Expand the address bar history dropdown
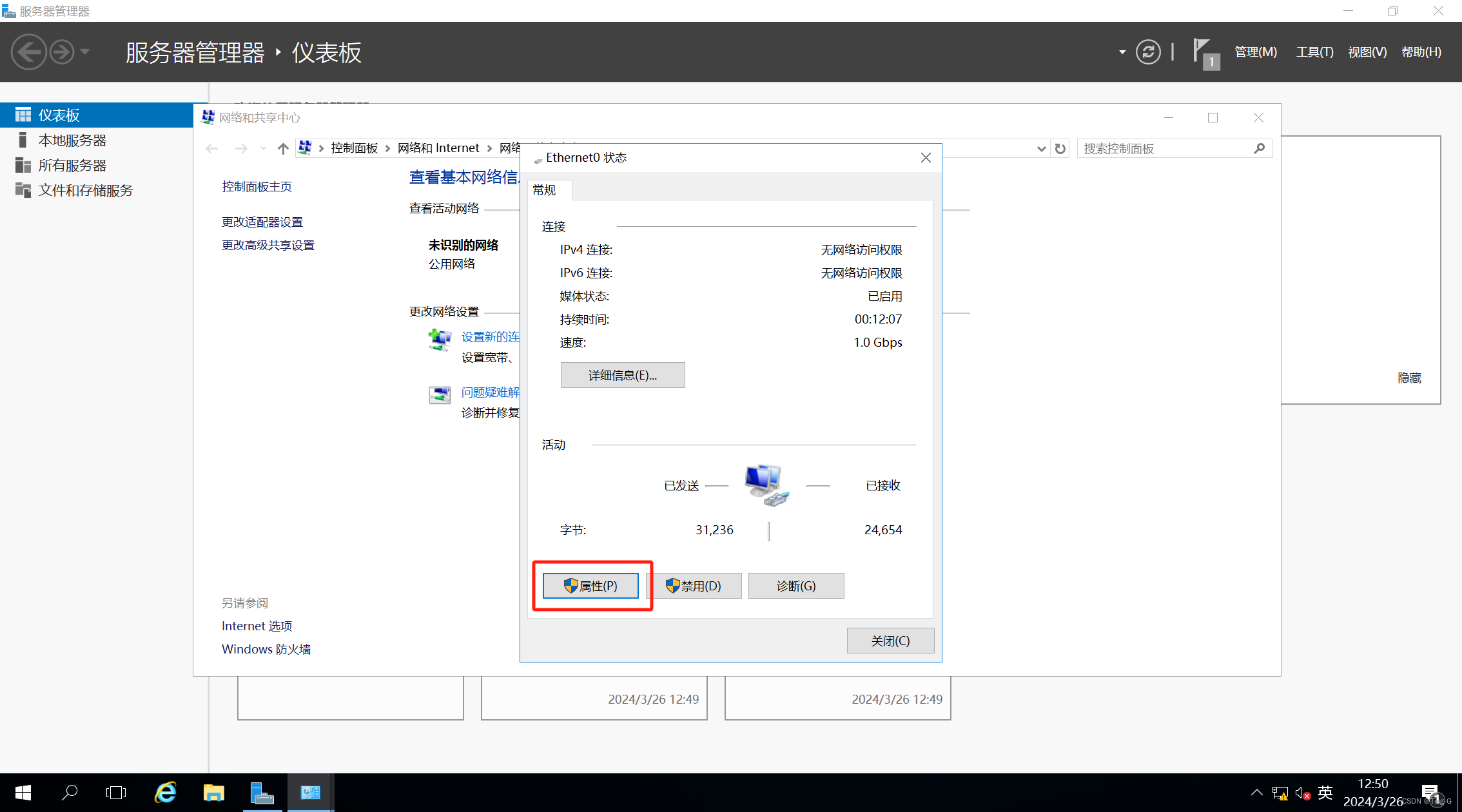Viewport: 1462px width, 812px height. [x=1041, y=149]
